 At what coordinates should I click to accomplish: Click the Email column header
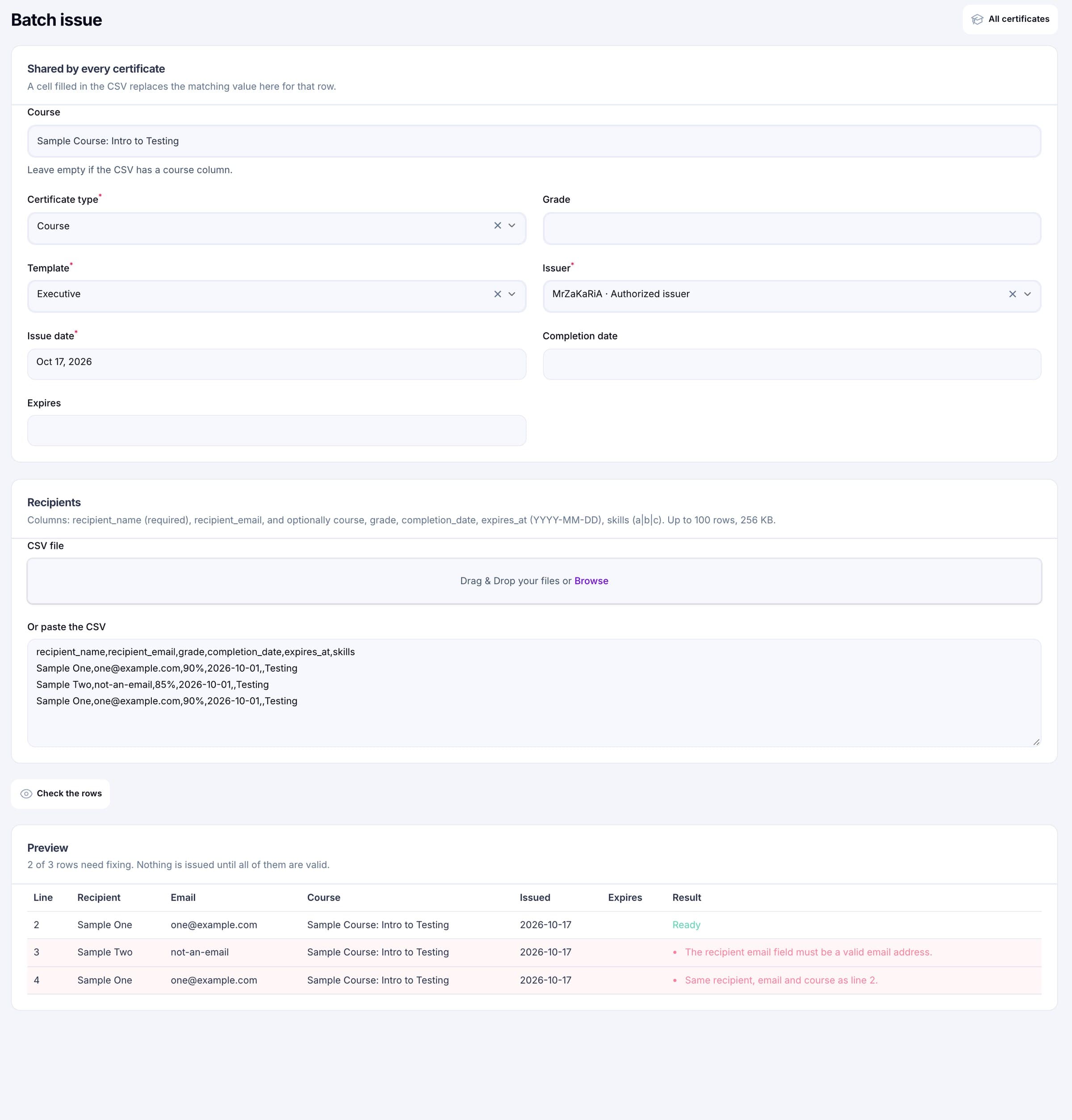pos(183,897)
